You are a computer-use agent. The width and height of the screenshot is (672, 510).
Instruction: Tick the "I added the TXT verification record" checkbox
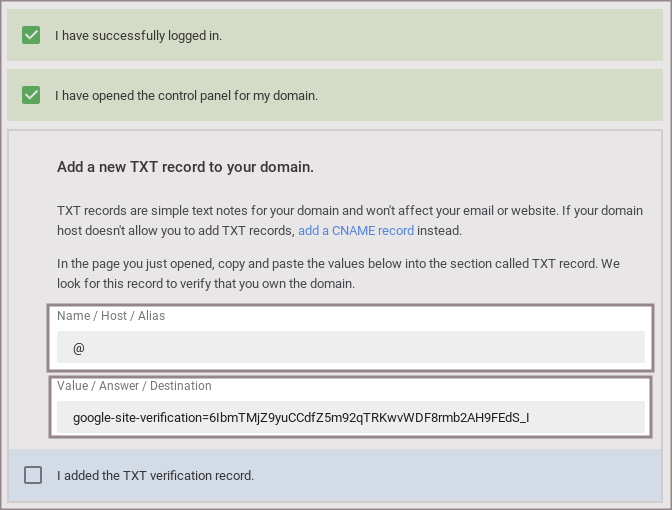point(33,475)
